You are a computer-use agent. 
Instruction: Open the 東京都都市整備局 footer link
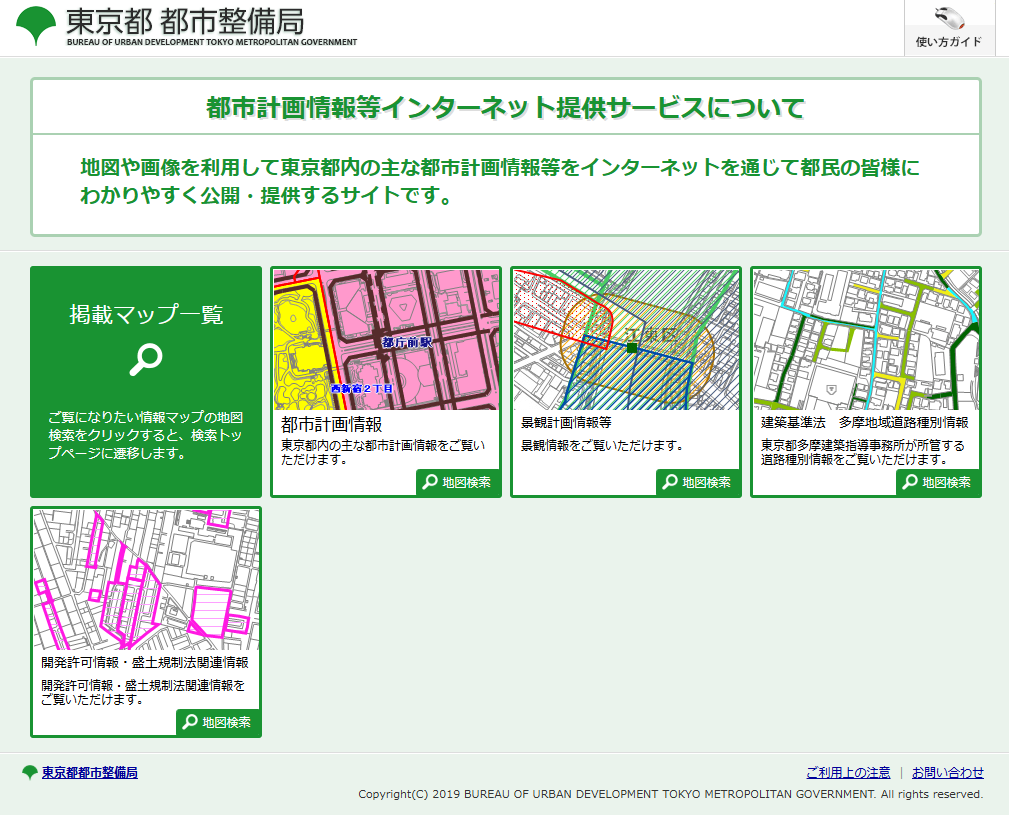[x=89, y=773]
